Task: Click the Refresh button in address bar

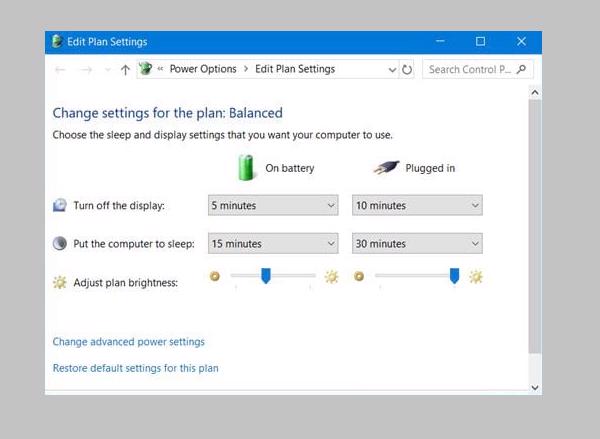Action: [x=407, y=70]
